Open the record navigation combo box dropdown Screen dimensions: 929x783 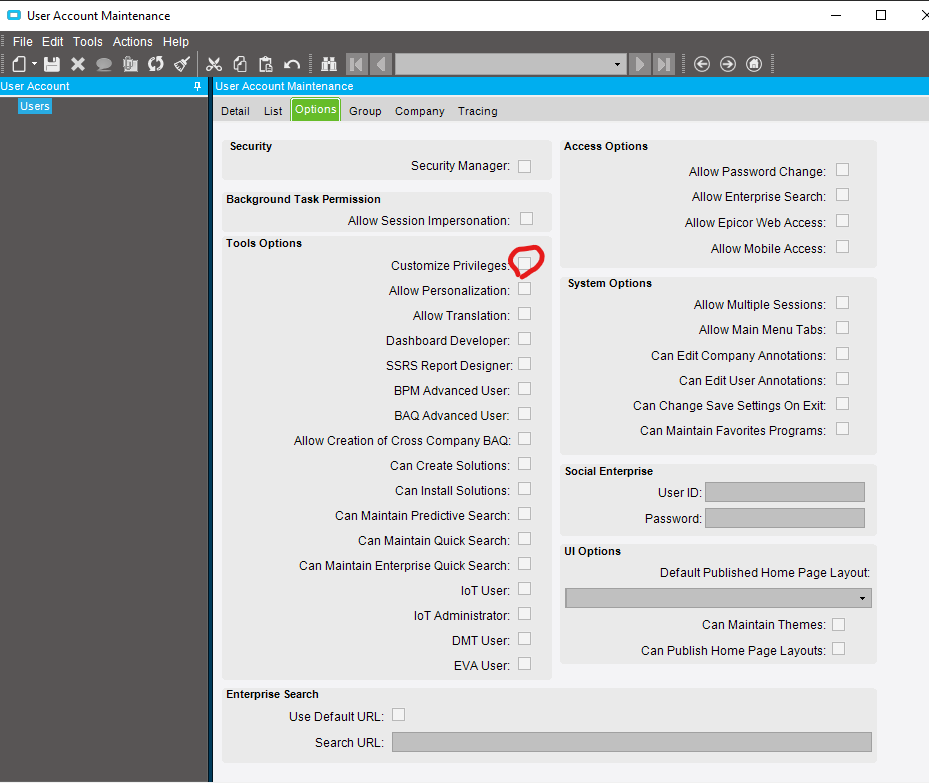618,63
